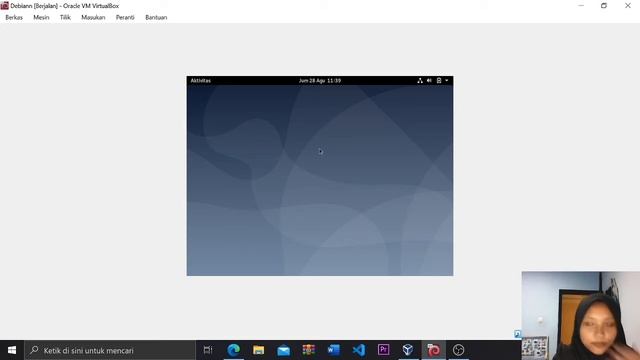Click the webcam overlay video thumbnail
Viewport: 640px width, 360px height.
tap(580, 316)
